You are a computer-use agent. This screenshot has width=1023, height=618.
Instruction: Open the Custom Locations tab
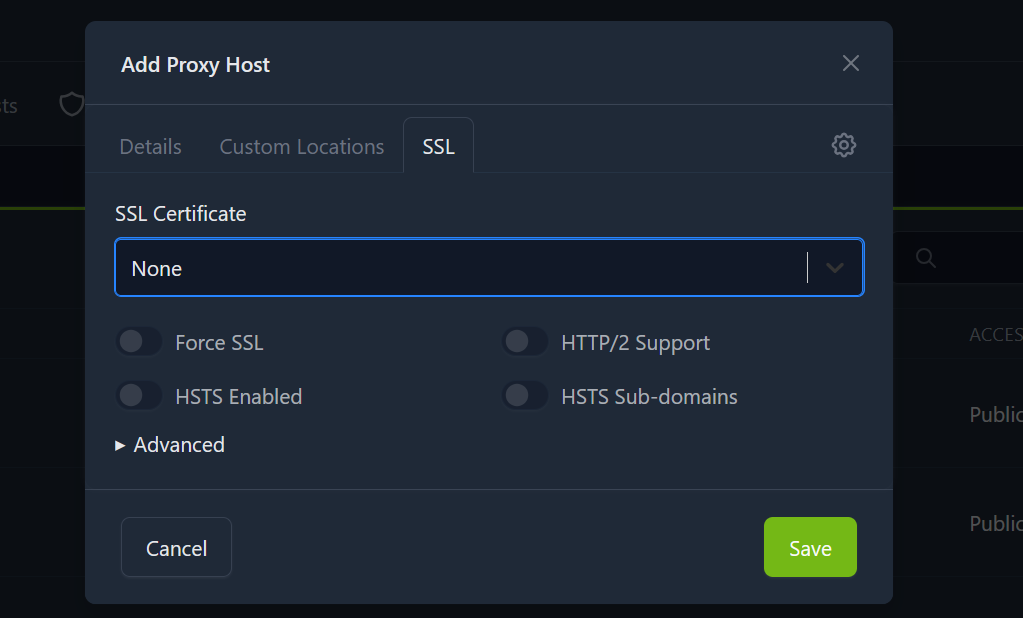coord(301,146)
